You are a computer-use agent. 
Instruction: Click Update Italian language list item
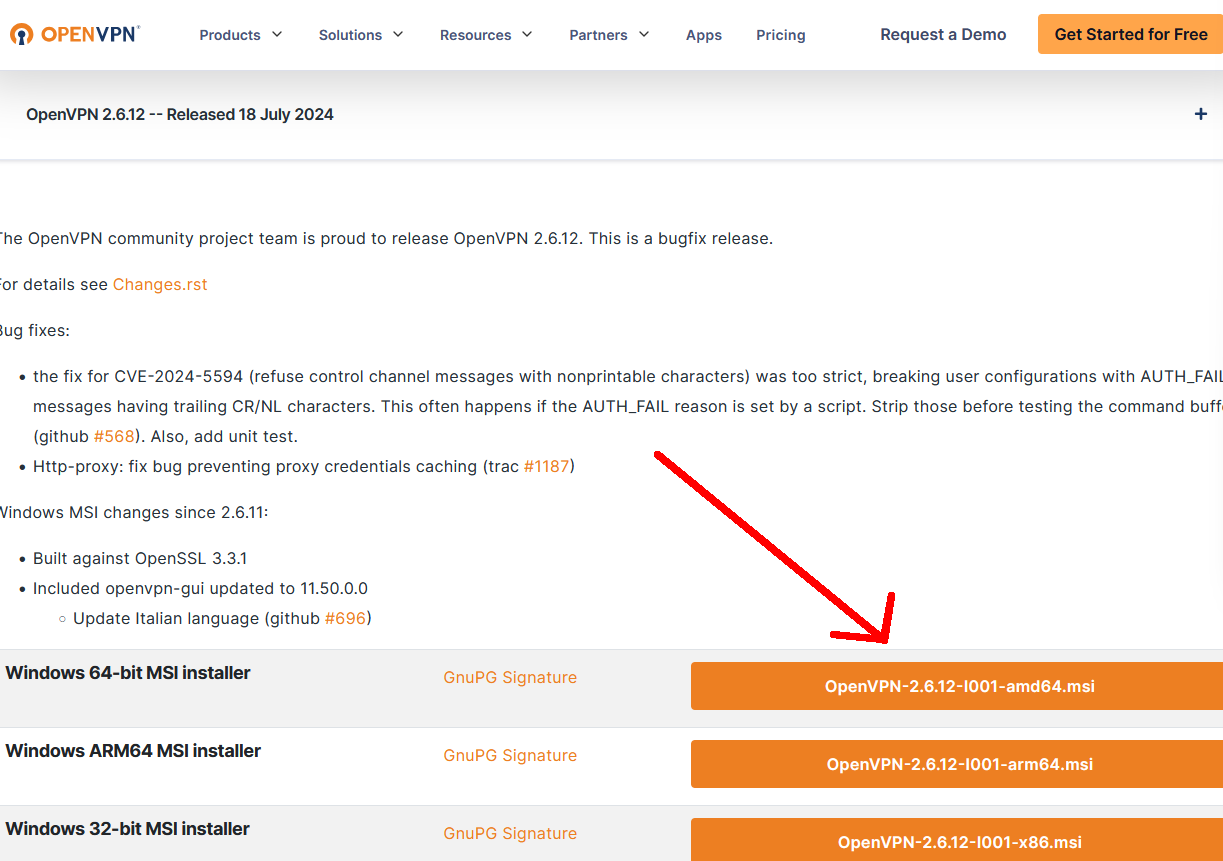[x=222, y=618]
